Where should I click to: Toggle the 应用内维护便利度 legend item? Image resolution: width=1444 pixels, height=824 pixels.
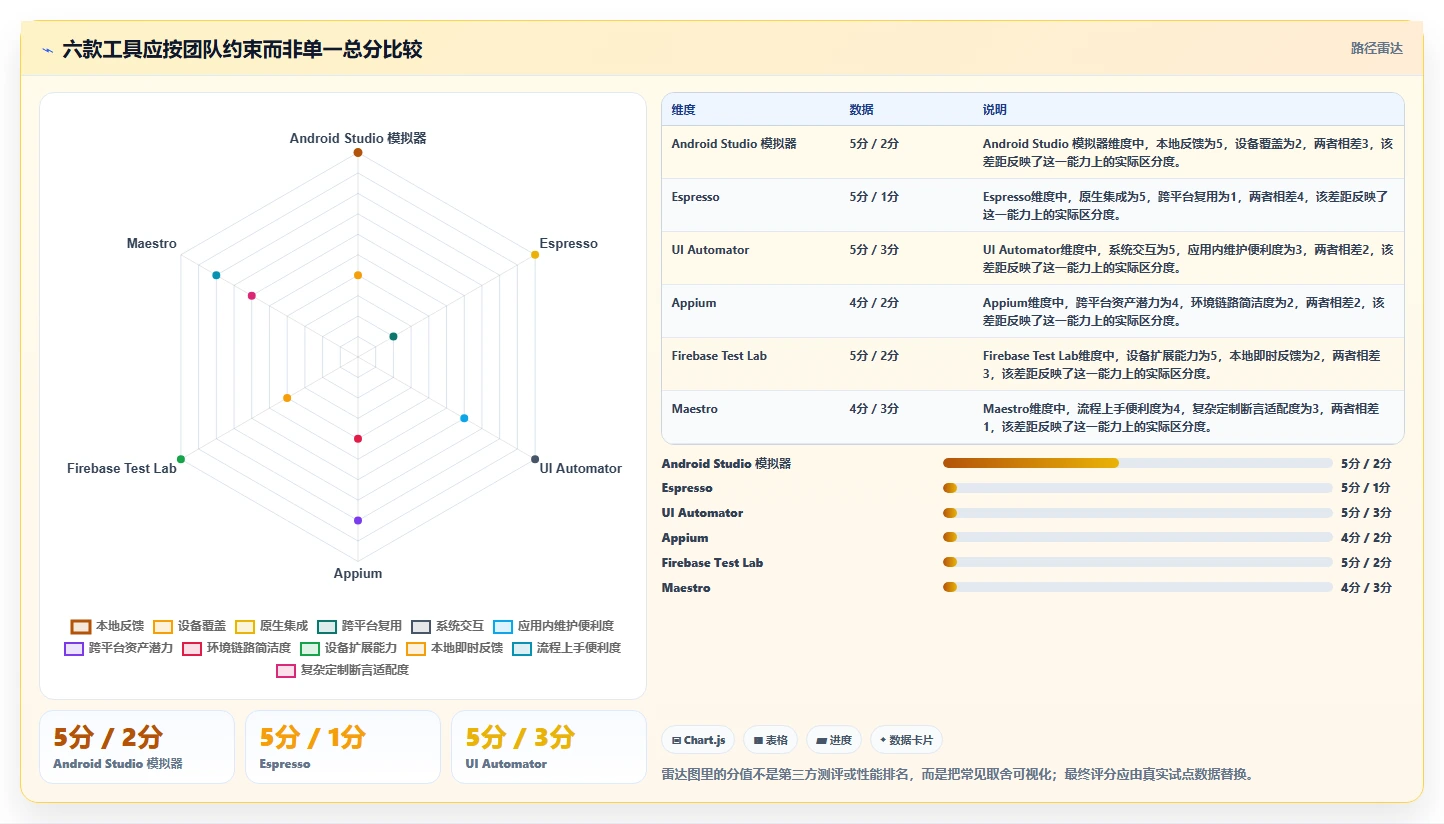553,626
